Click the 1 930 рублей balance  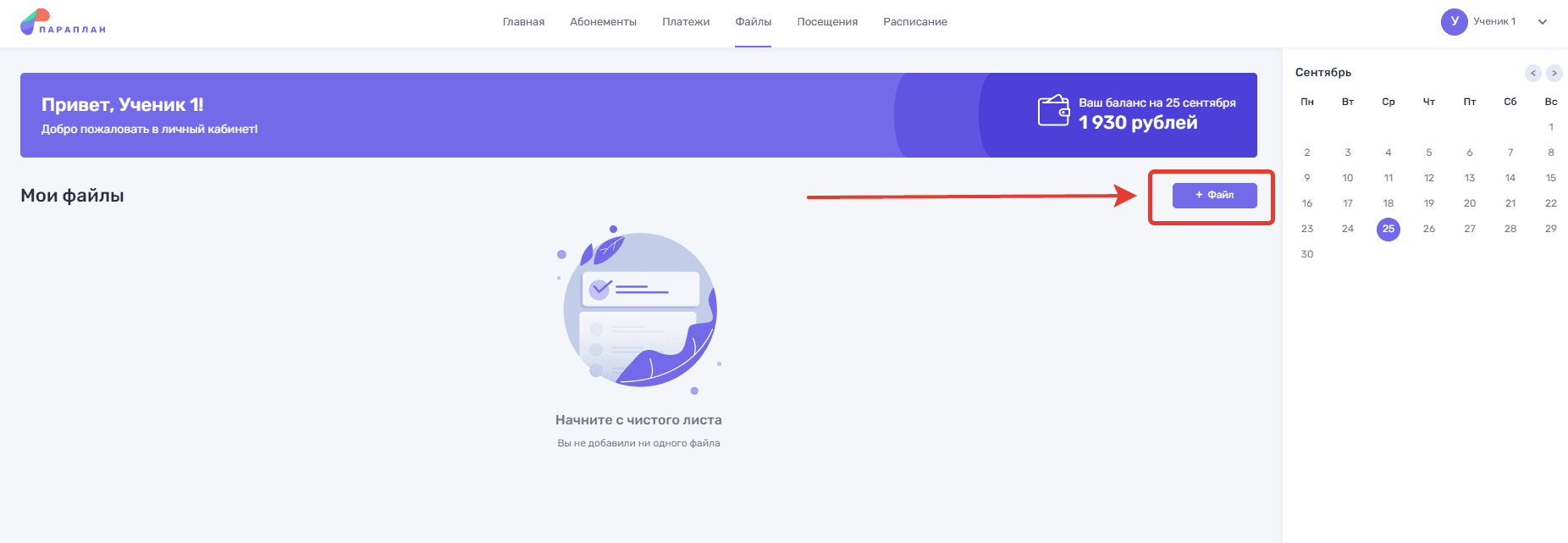click(1138, 123)
